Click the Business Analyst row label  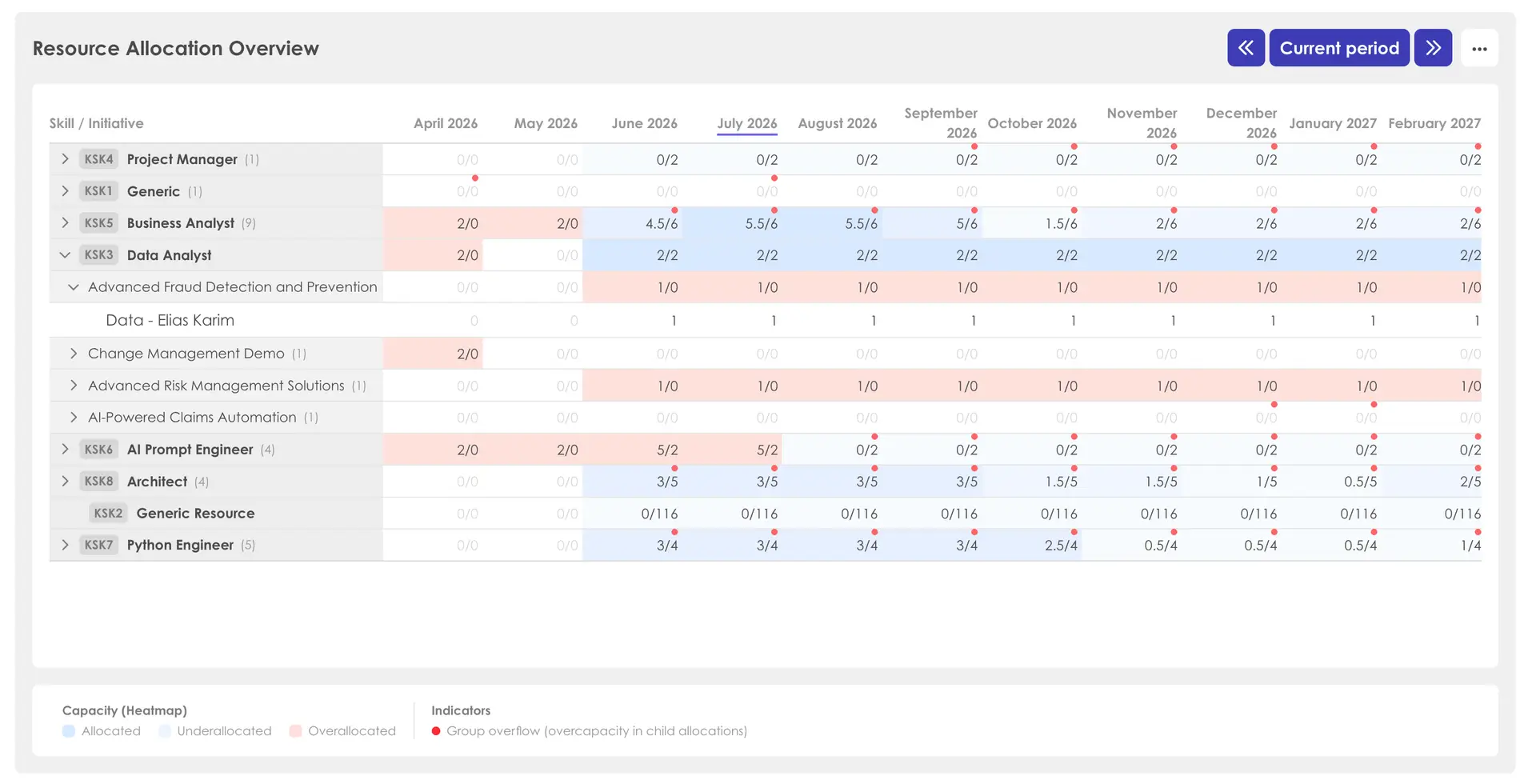point(181,223)
